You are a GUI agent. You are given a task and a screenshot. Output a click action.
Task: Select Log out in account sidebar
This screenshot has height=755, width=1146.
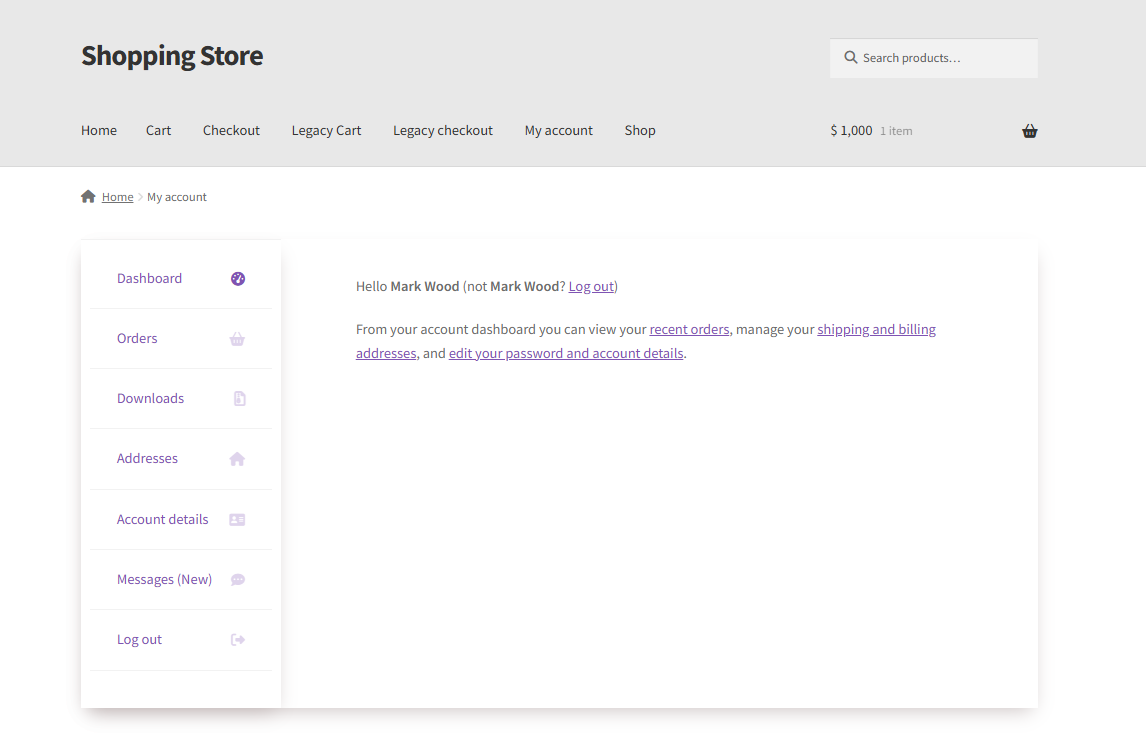point(140,640)
